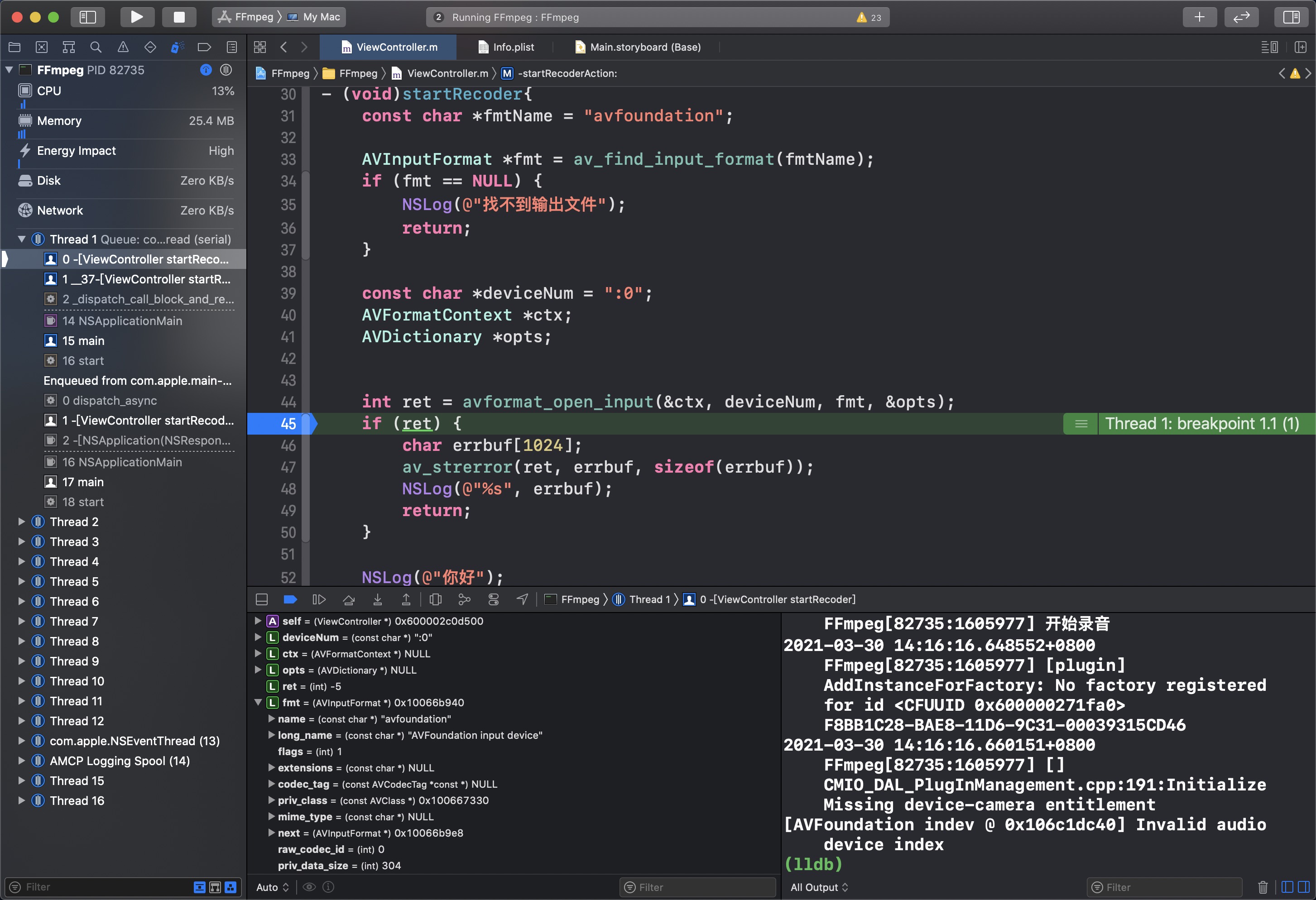Image resolution: width=1316 pixels, height=900 pixels.
Task: Open debug memory graph
Action: (464, 599)
